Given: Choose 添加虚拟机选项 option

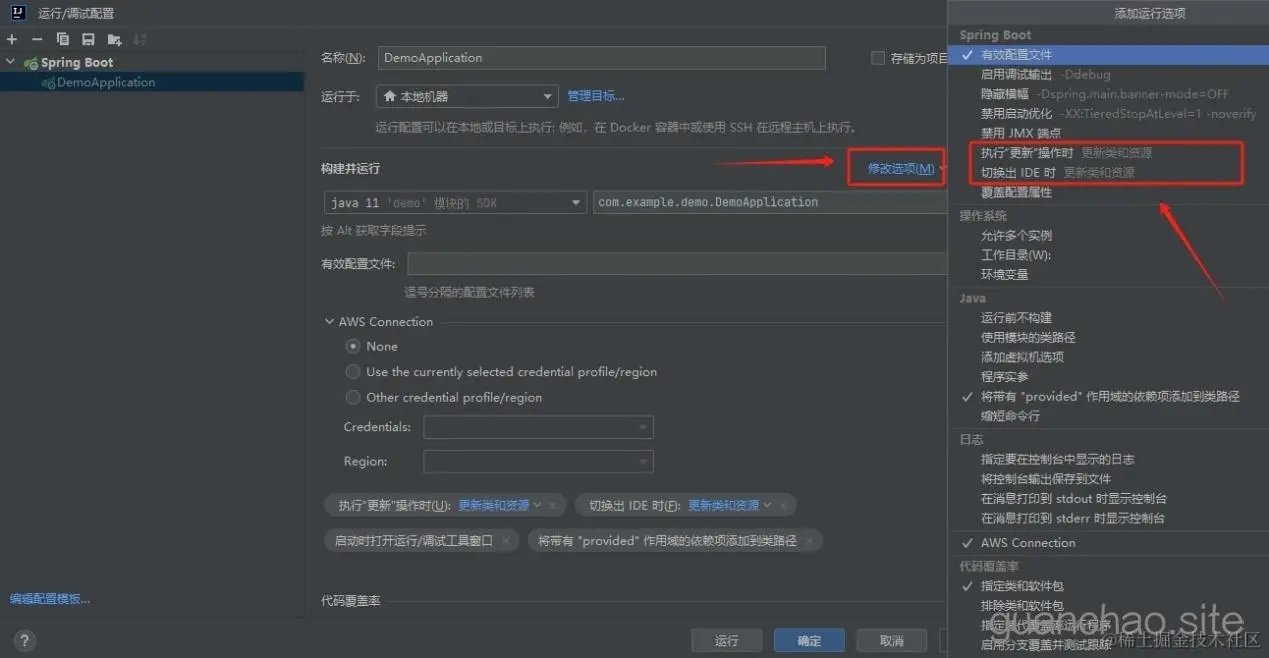Looking at the screenshot, I should coord(1108,357).
